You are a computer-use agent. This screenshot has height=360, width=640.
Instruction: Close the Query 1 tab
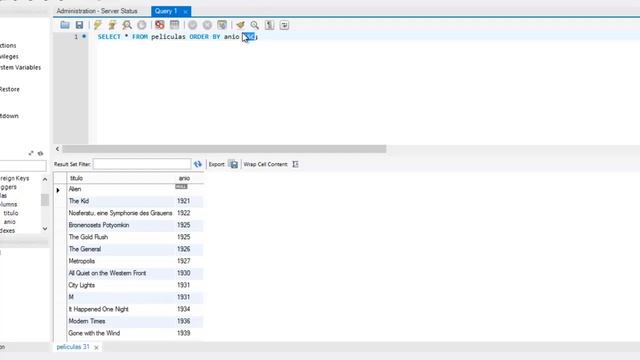(x=185, y=12)
